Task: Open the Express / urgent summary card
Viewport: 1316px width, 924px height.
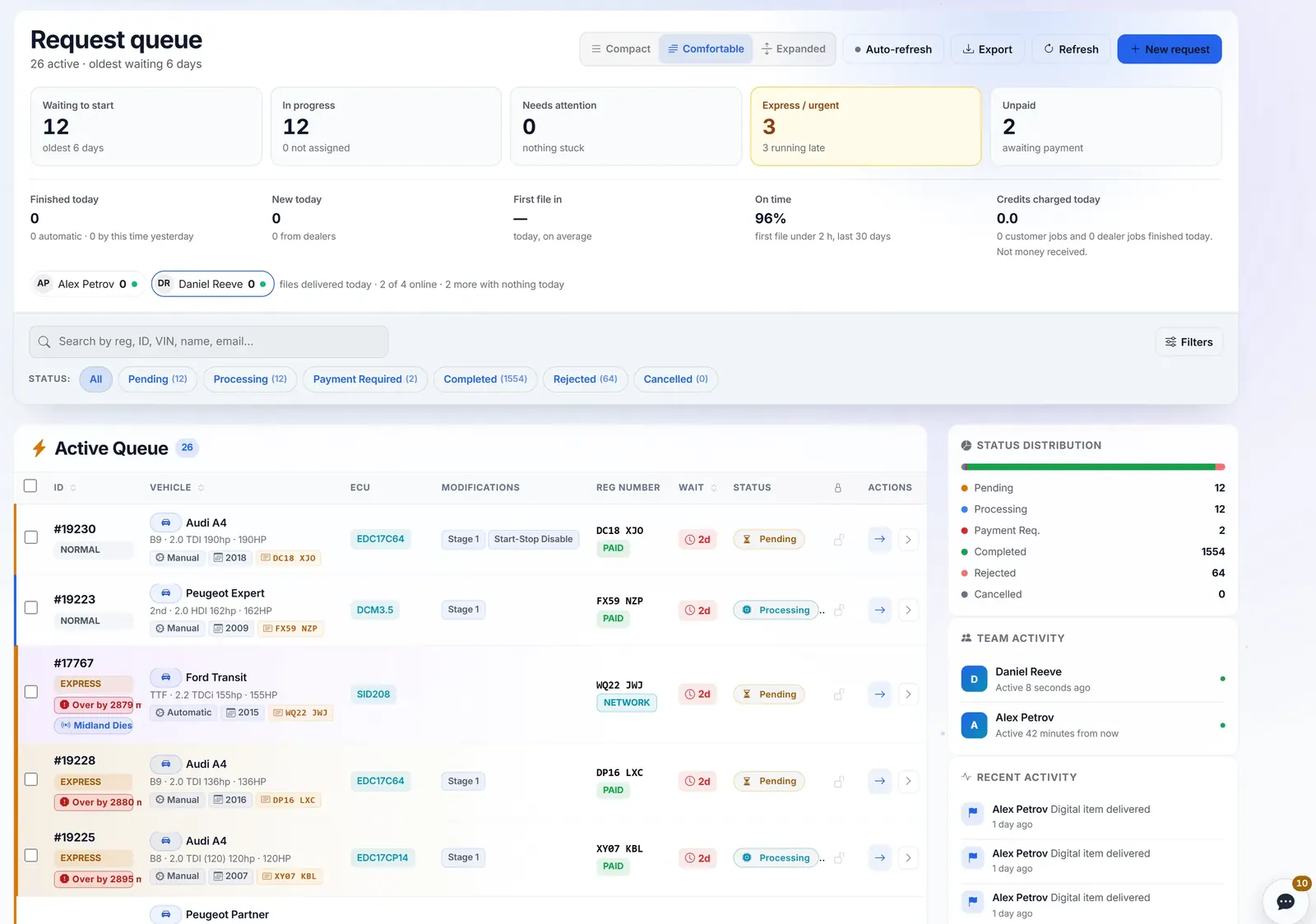Action: (x=865, y=127)
